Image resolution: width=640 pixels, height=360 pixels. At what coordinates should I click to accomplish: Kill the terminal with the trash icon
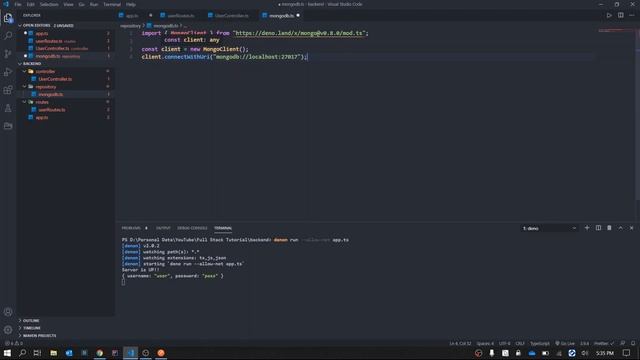point(609,228)
